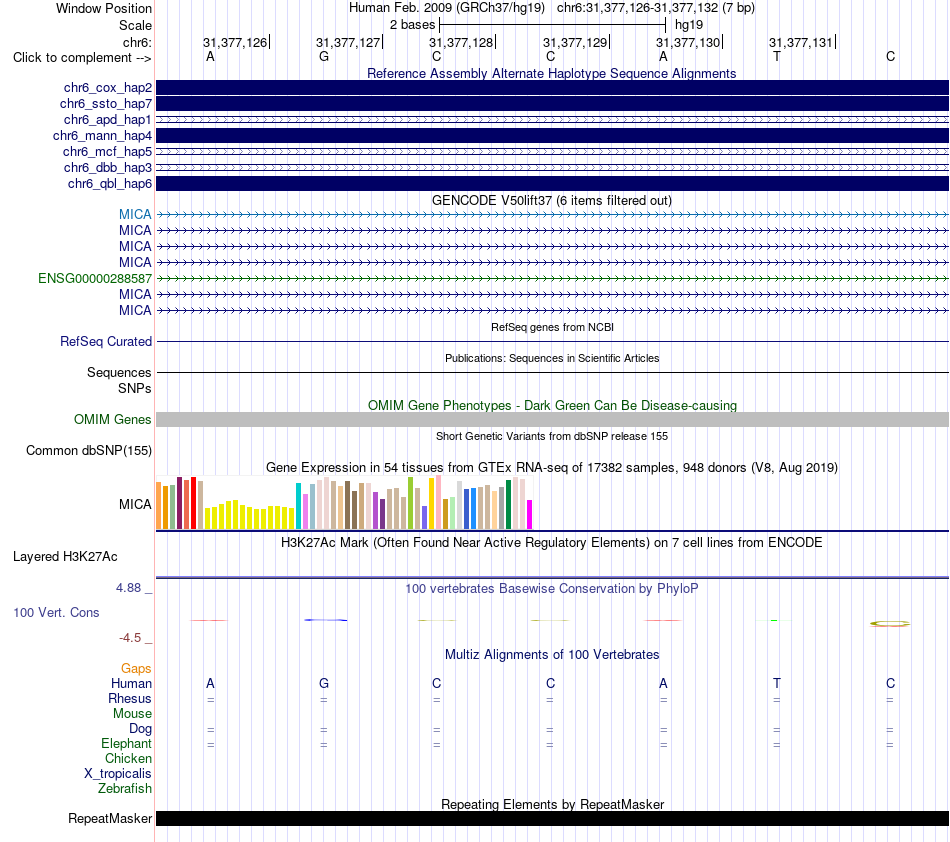Click the RepeatMasker track label

click(110, 818)
